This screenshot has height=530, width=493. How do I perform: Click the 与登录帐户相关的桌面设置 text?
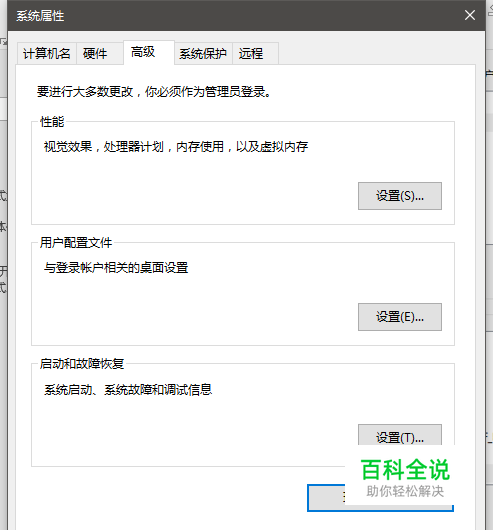116,268
